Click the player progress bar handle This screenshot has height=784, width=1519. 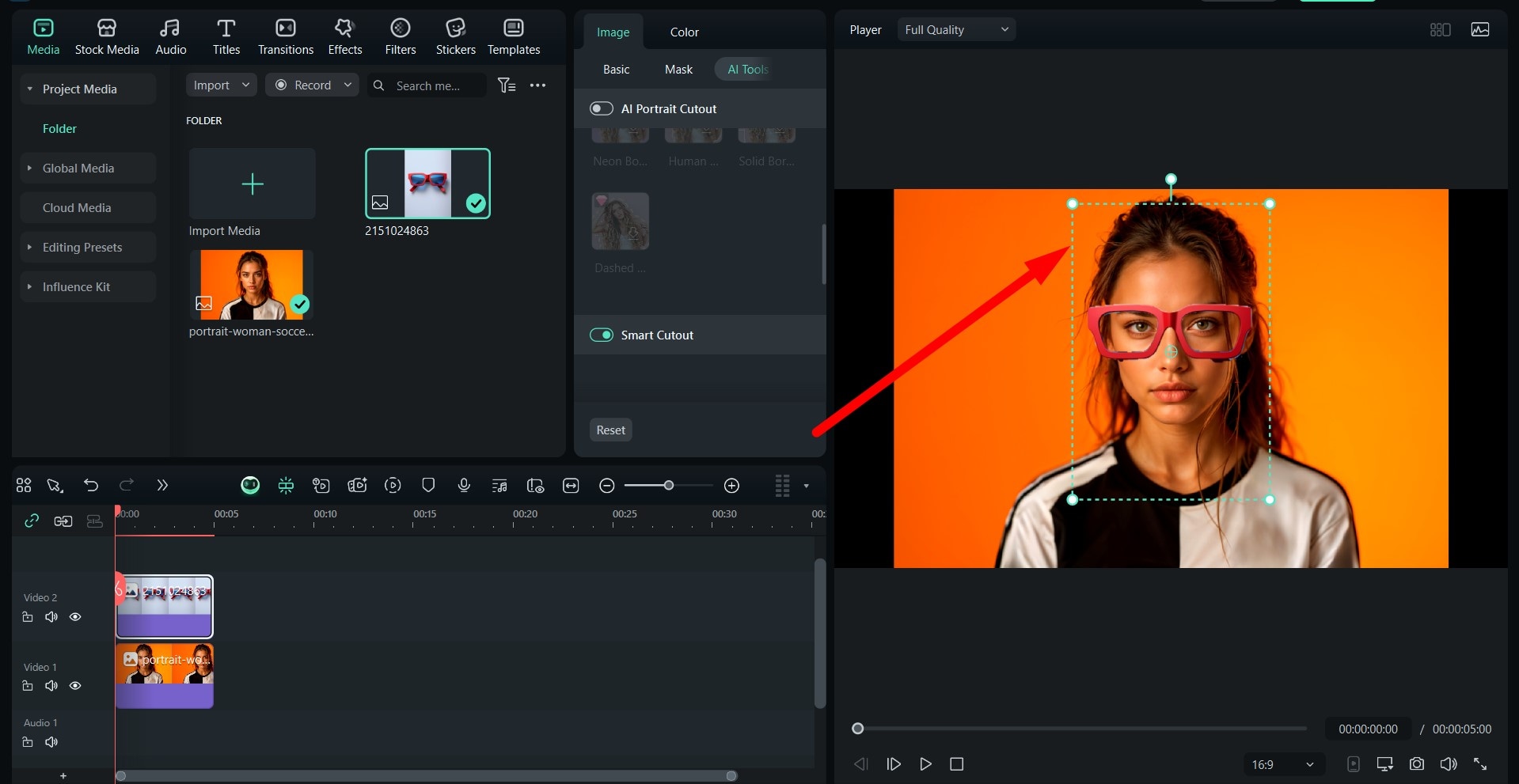(x=857, y=729)
